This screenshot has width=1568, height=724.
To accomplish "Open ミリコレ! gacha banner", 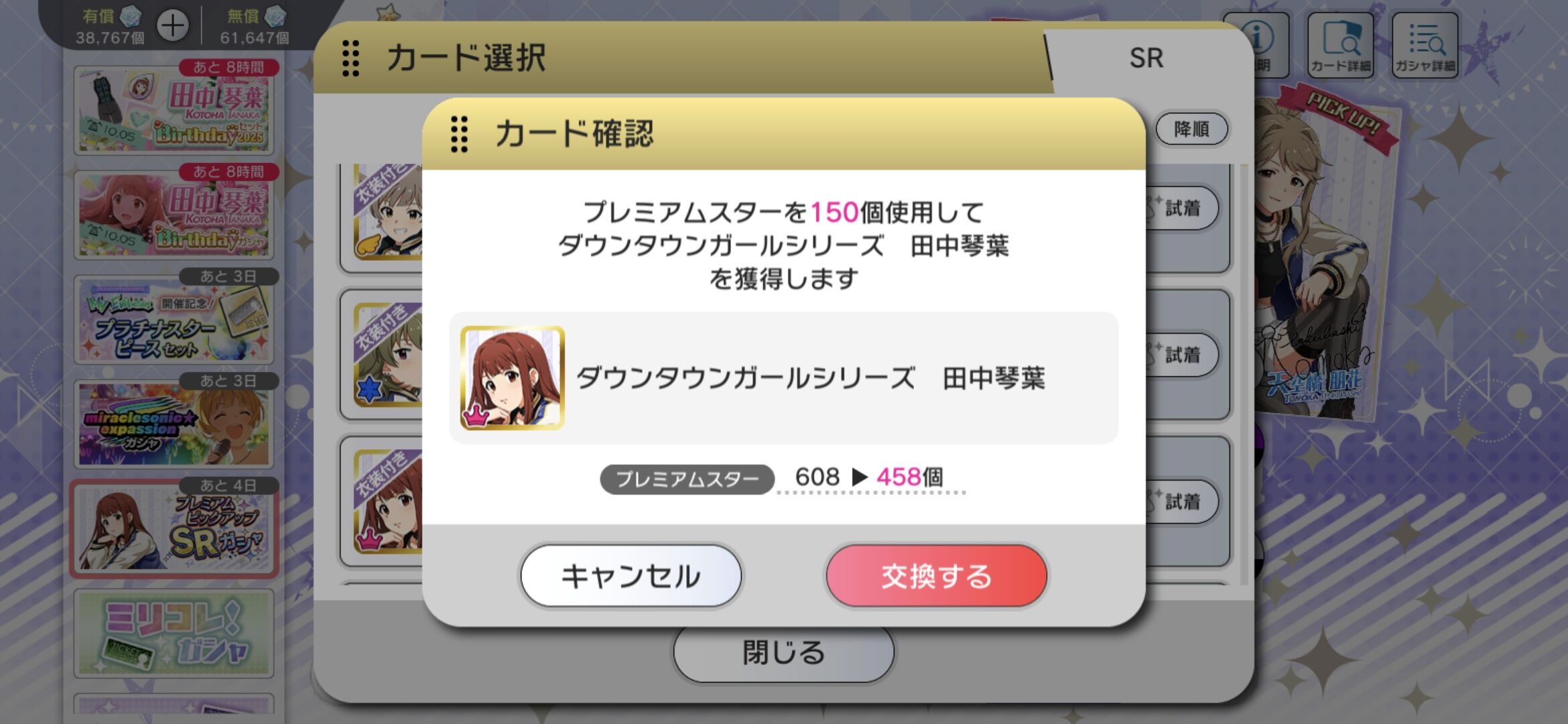I will (174, 633).
